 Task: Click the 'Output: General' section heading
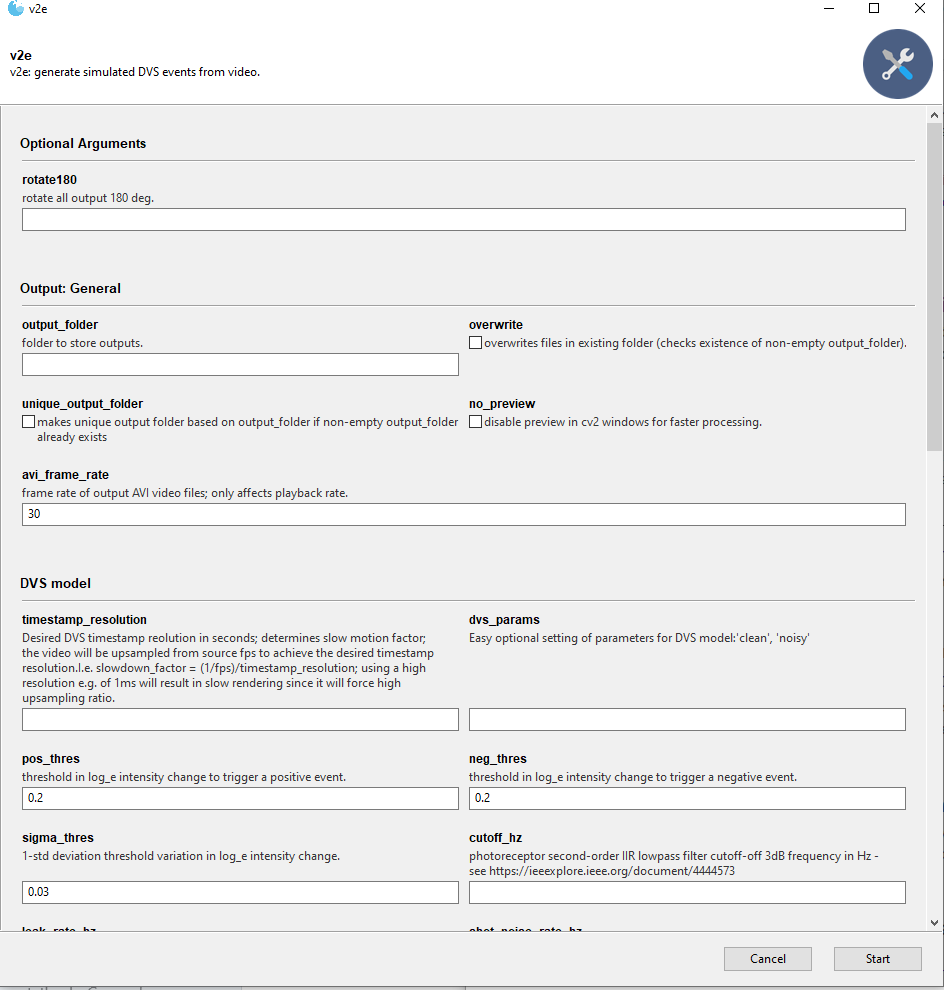click(x=70, y=289)
